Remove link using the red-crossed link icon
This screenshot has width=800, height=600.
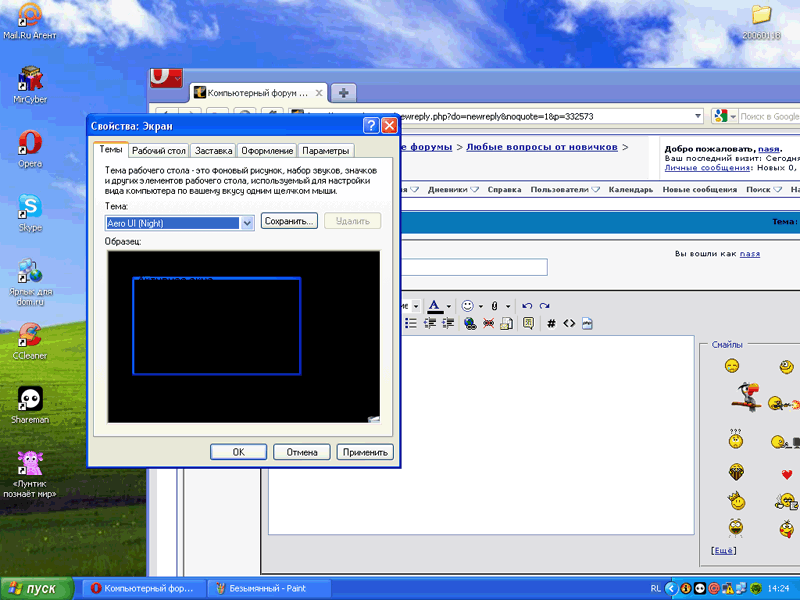pyautogui.click(x=488, y=323)
